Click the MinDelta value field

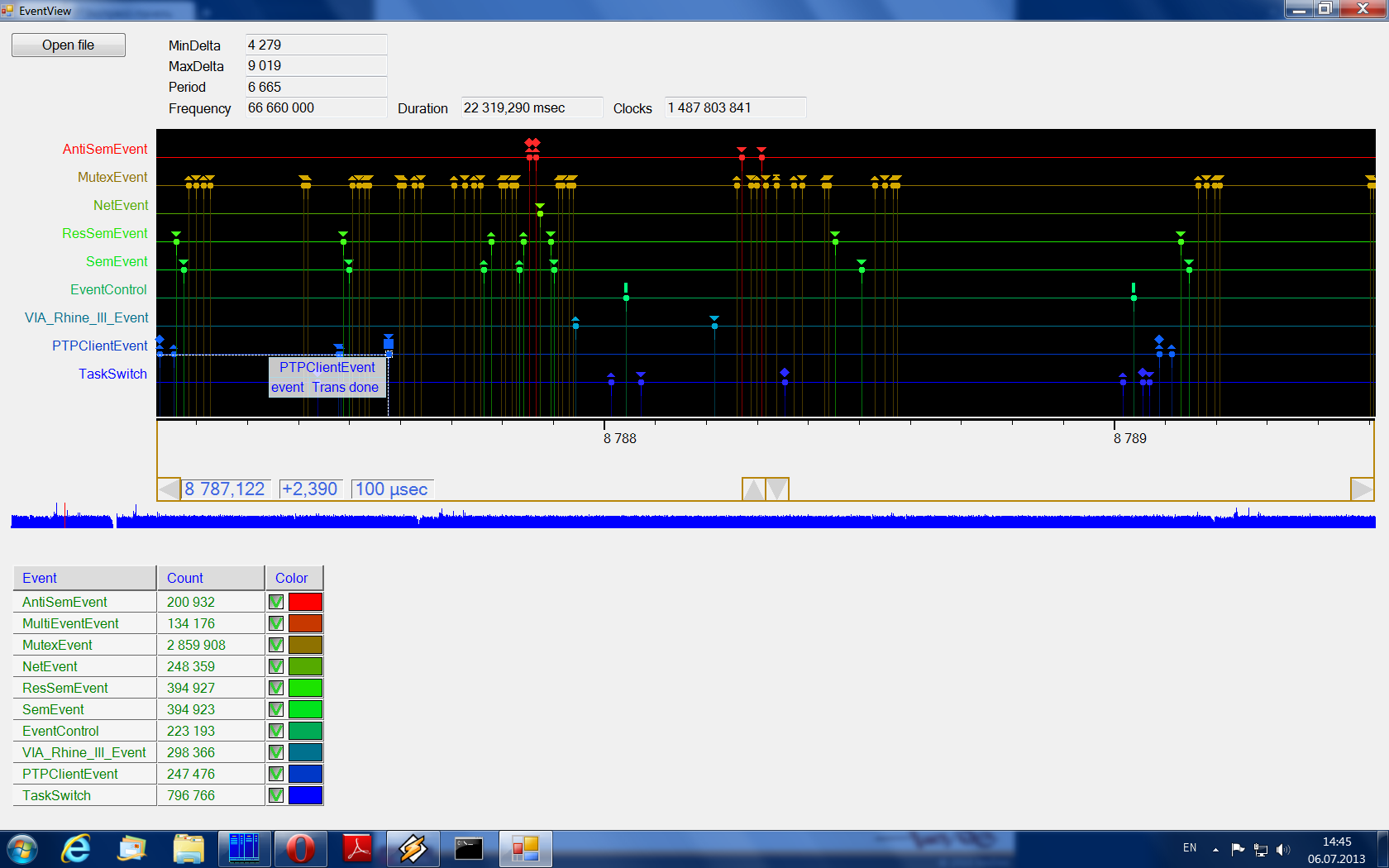pyautogui.click(x=317, y=45)
